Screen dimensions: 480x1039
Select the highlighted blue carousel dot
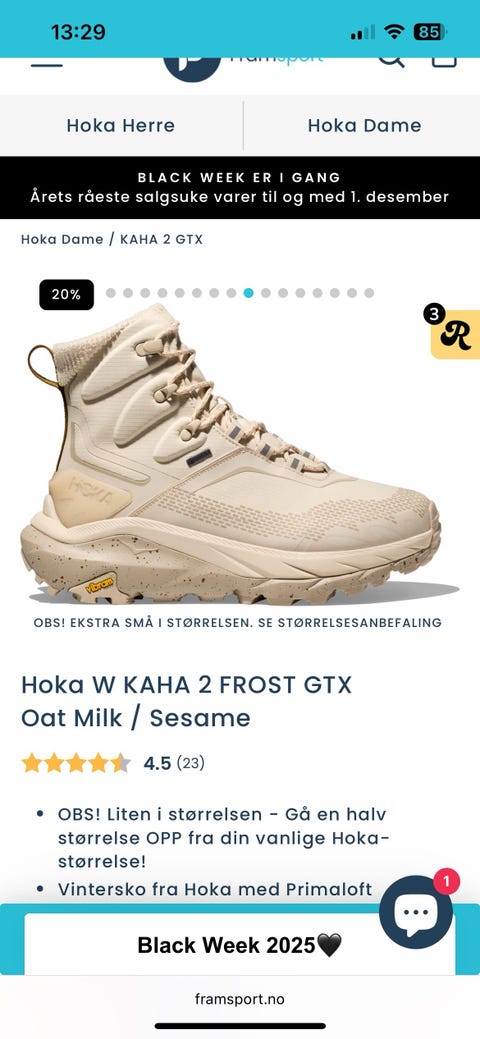pyautogui.click(x=249, y=293)
